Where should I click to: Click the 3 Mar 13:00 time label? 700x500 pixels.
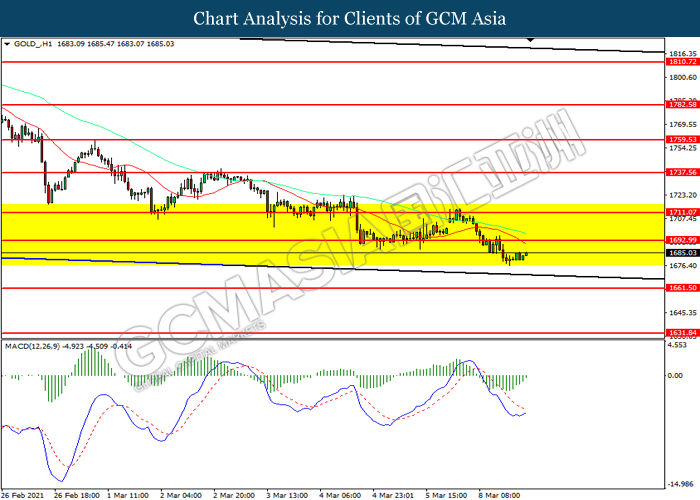point(287,495)
